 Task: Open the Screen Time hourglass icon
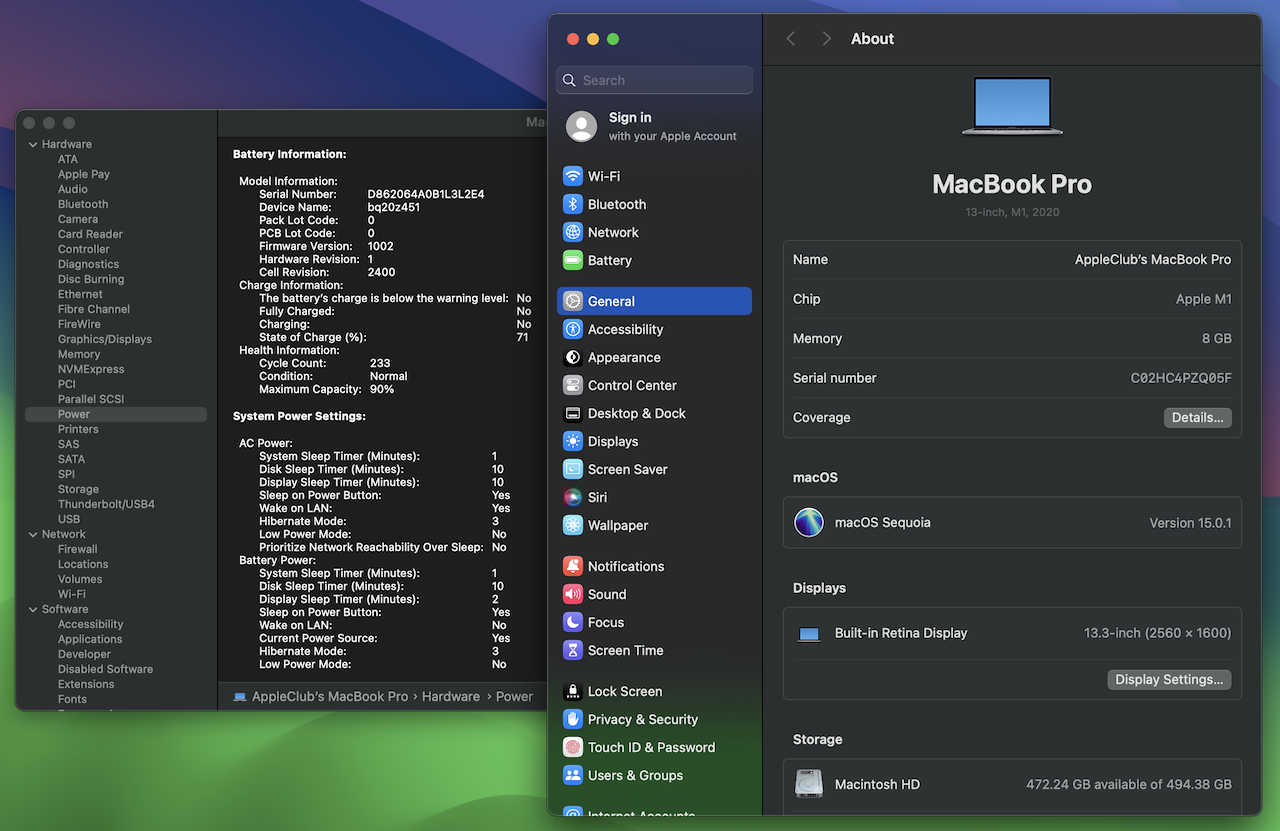coord(573,650)
